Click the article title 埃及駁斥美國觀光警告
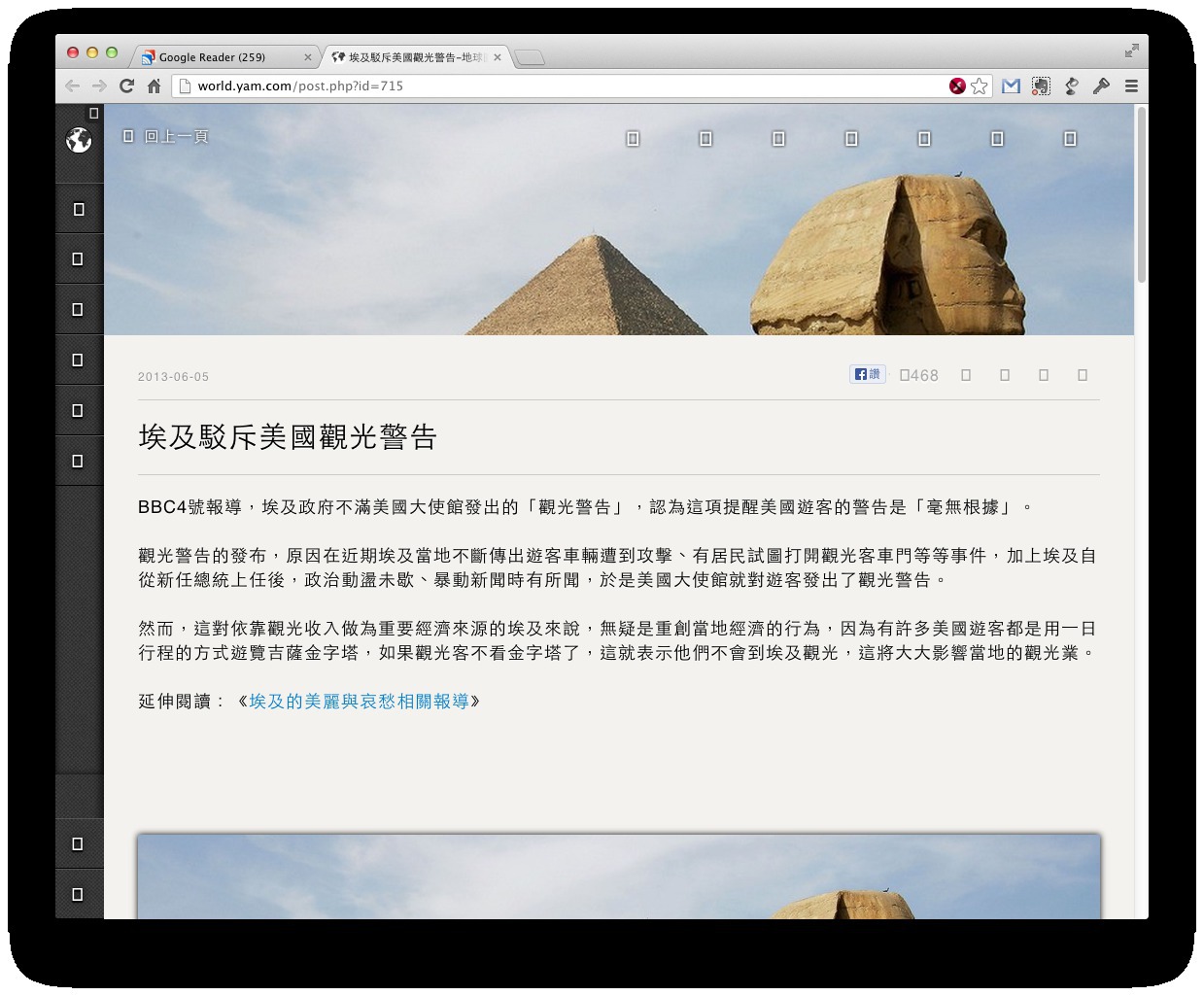This screenshot has width=1204, height=996. 288,437
